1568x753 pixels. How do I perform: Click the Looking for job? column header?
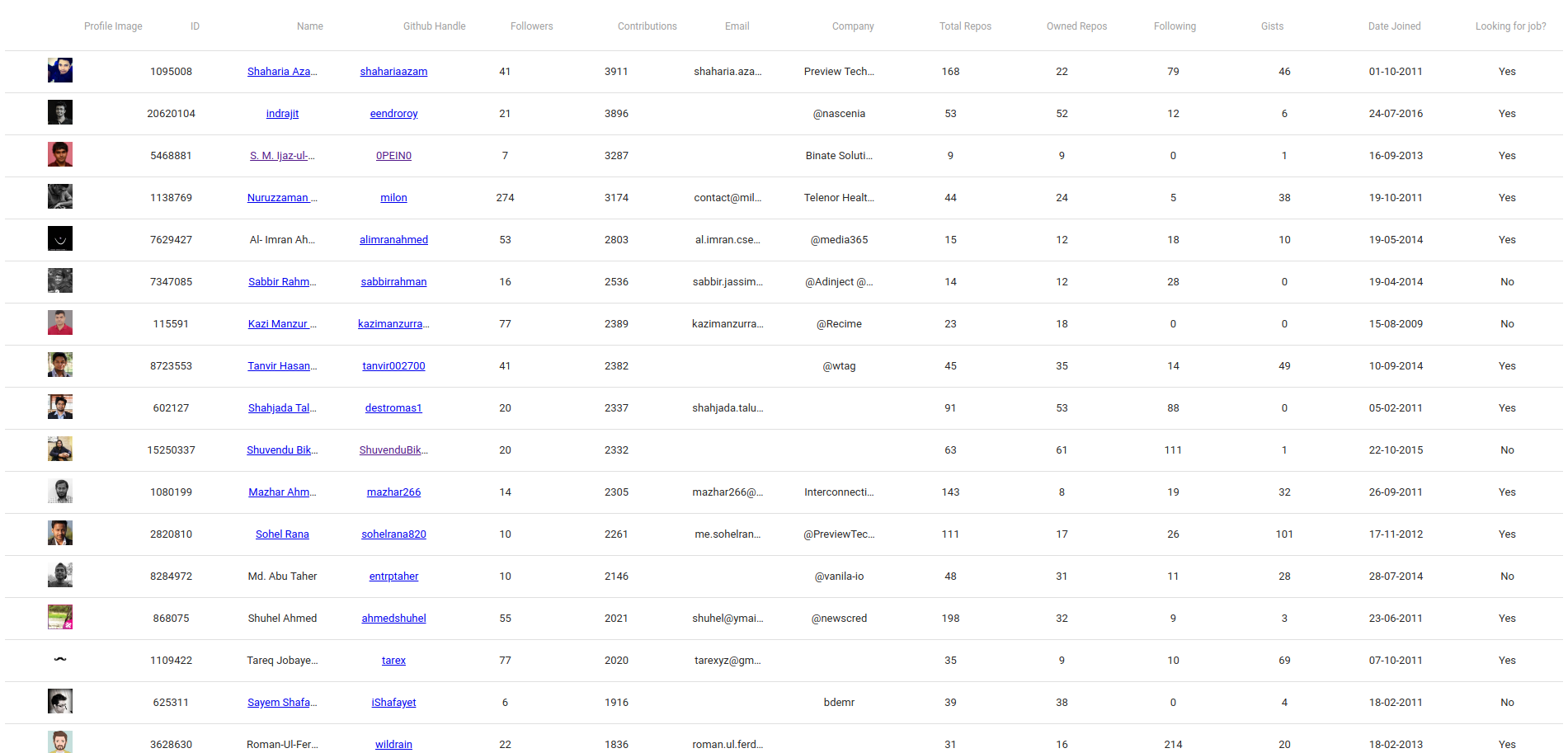pyautogui.click(x=1510, y=26)
